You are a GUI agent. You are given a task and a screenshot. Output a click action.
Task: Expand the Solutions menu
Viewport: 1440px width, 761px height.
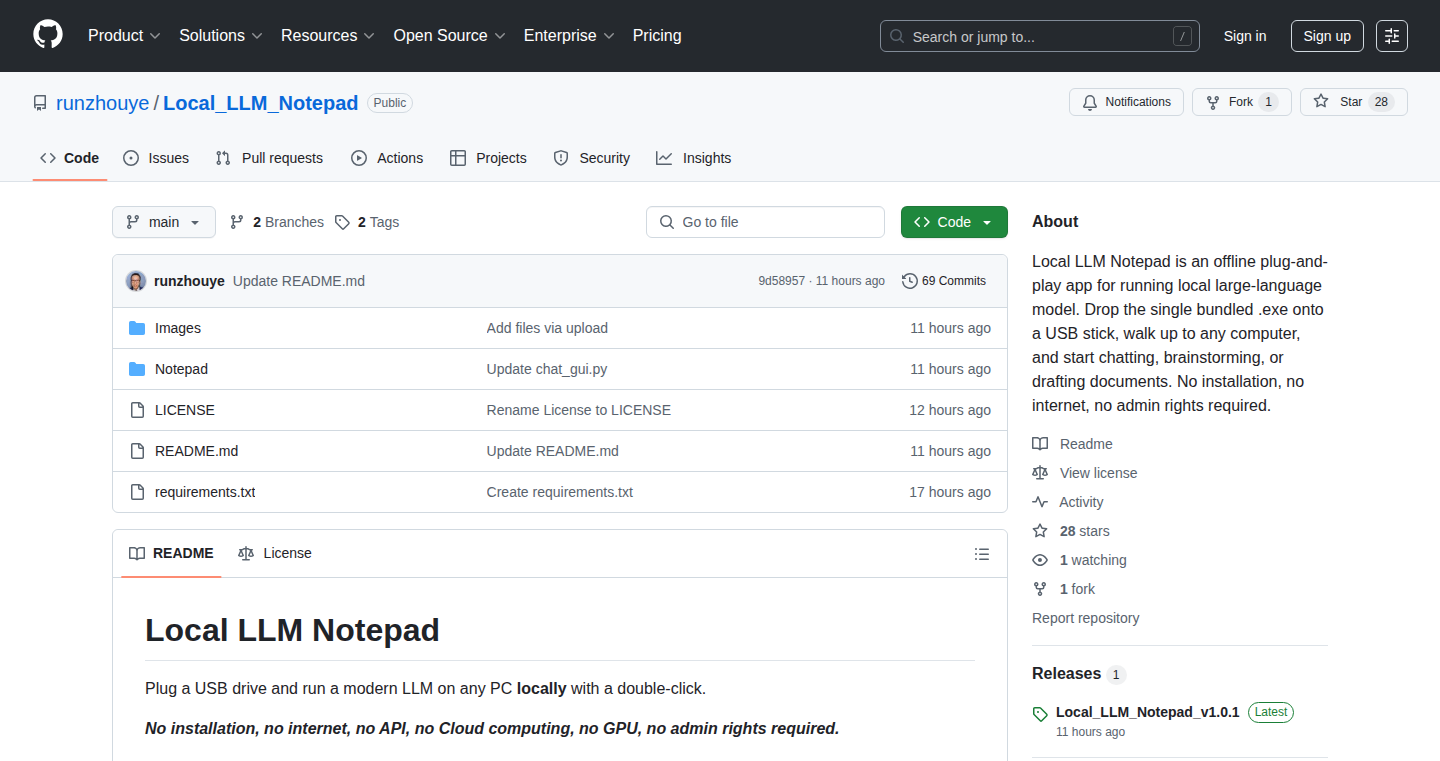pos(221,35)
